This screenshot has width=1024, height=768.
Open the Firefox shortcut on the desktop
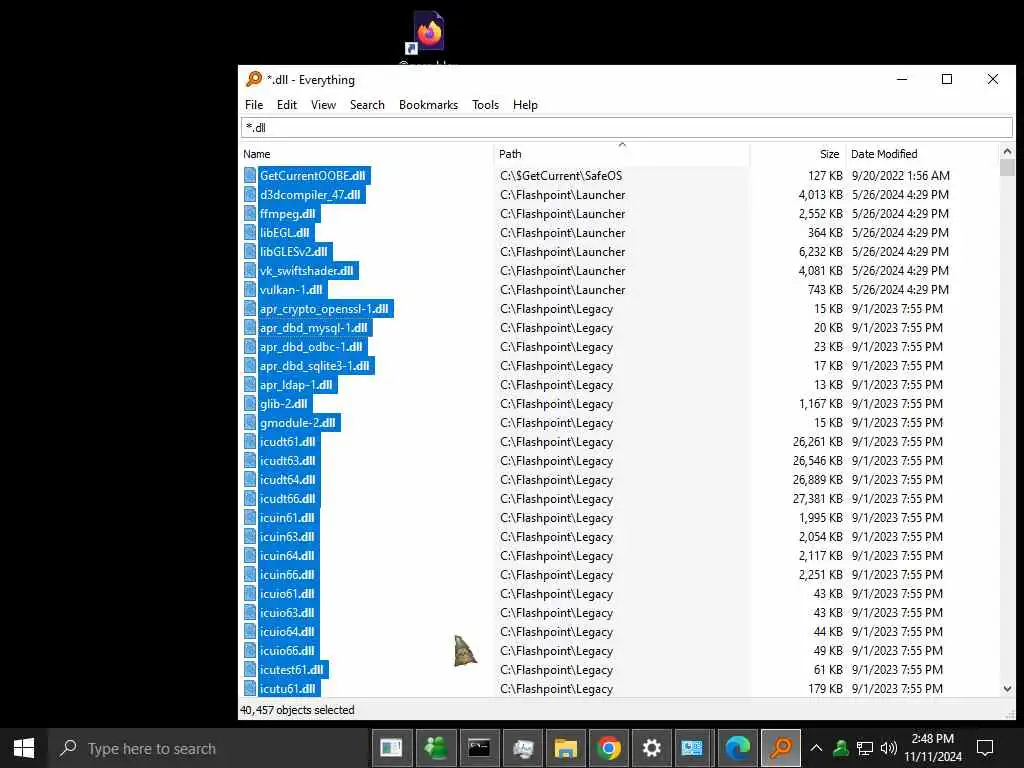pos(429,34)
